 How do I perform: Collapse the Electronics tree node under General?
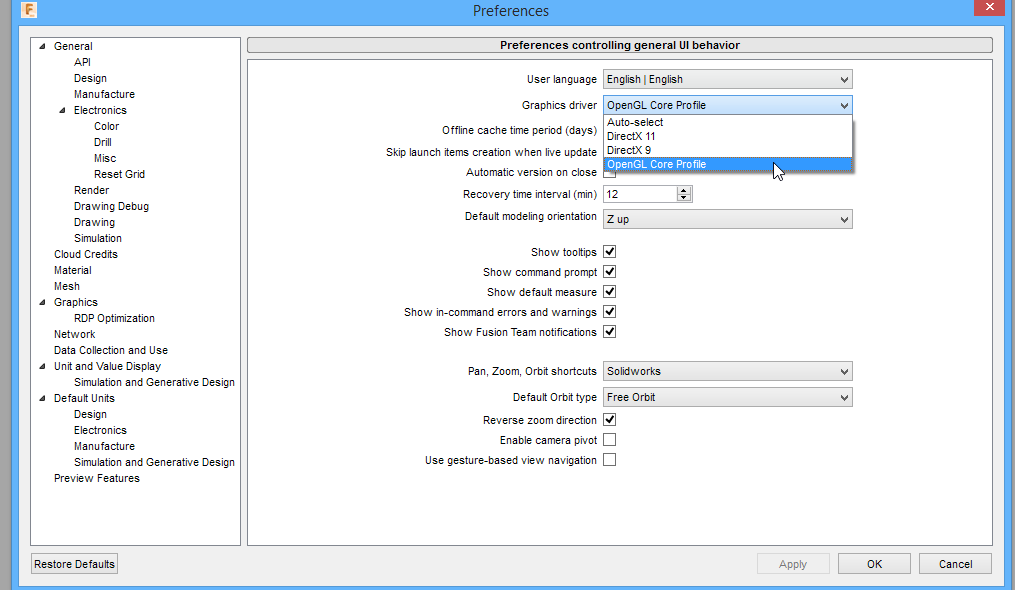pyautogui.click(x=62, y=110)
